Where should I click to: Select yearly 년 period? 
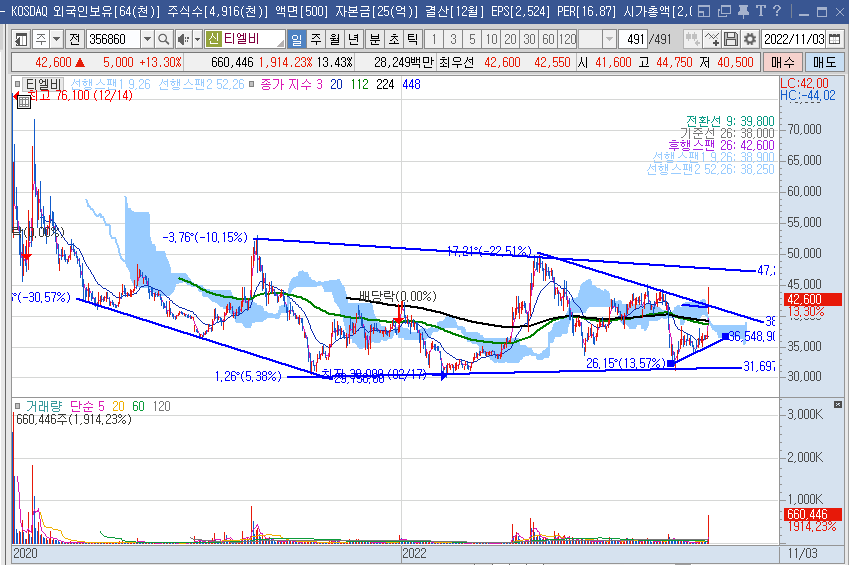[x=354, y=39]
